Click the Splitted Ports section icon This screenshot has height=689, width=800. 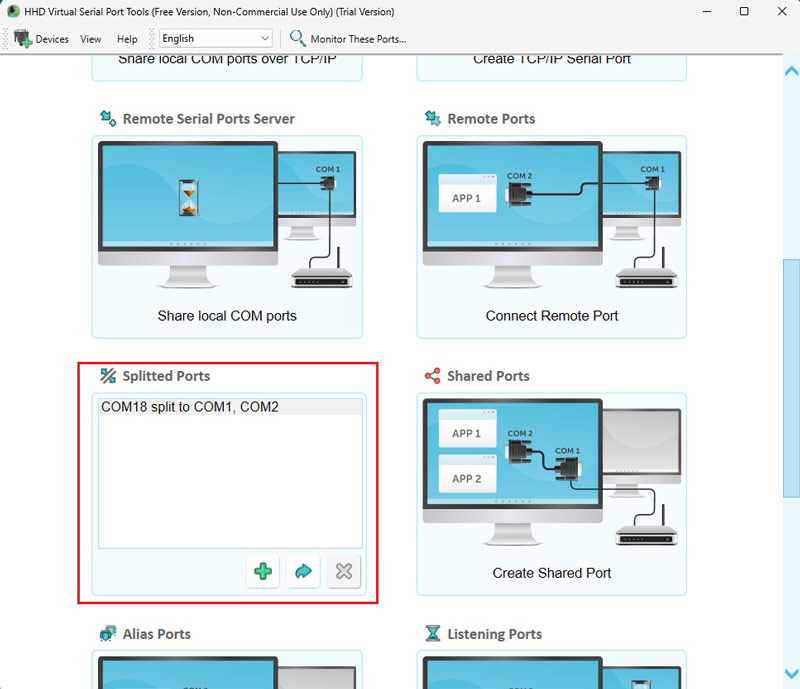pos(108,376)
